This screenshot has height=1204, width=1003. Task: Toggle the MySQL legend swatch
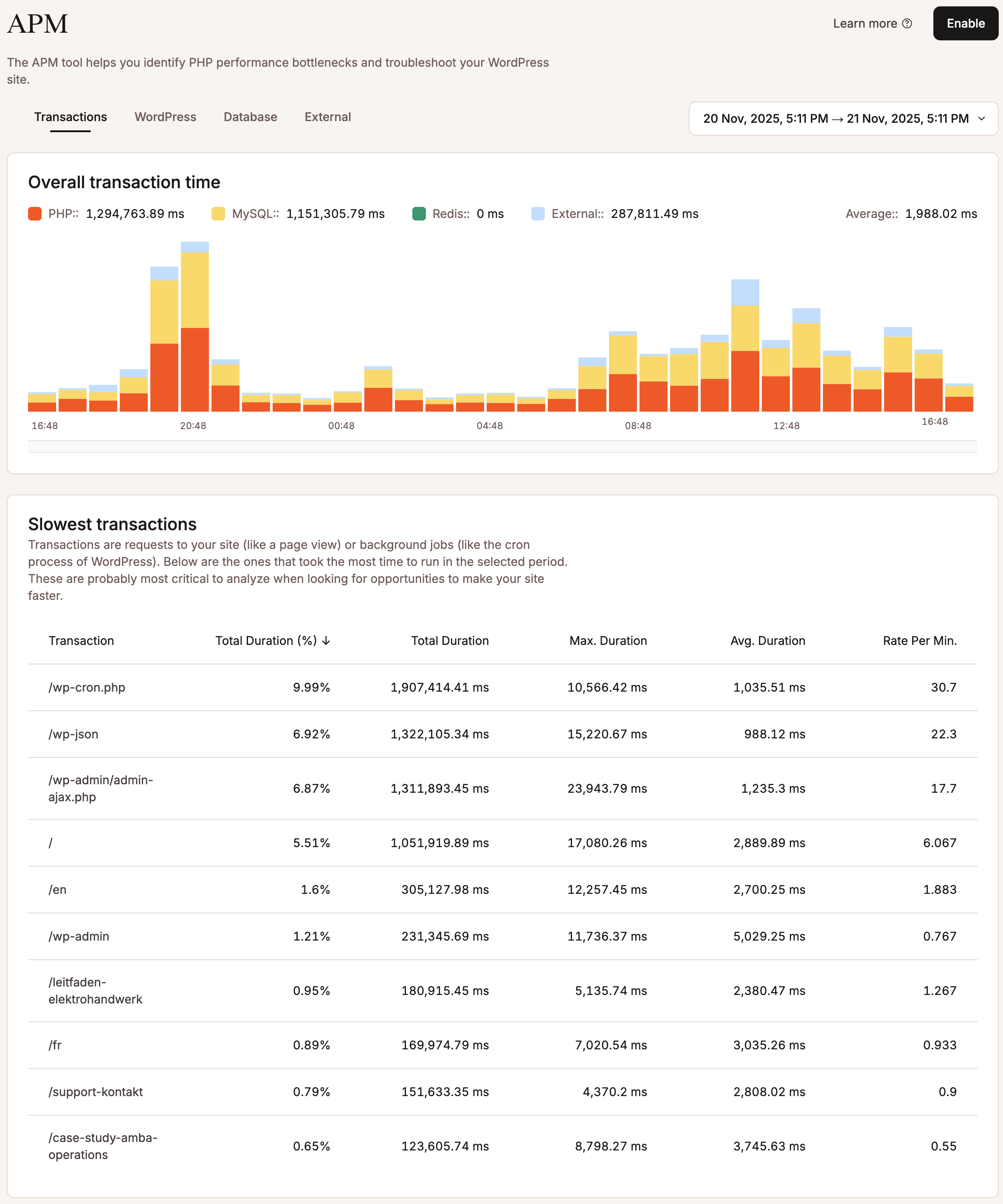point(218,214)
